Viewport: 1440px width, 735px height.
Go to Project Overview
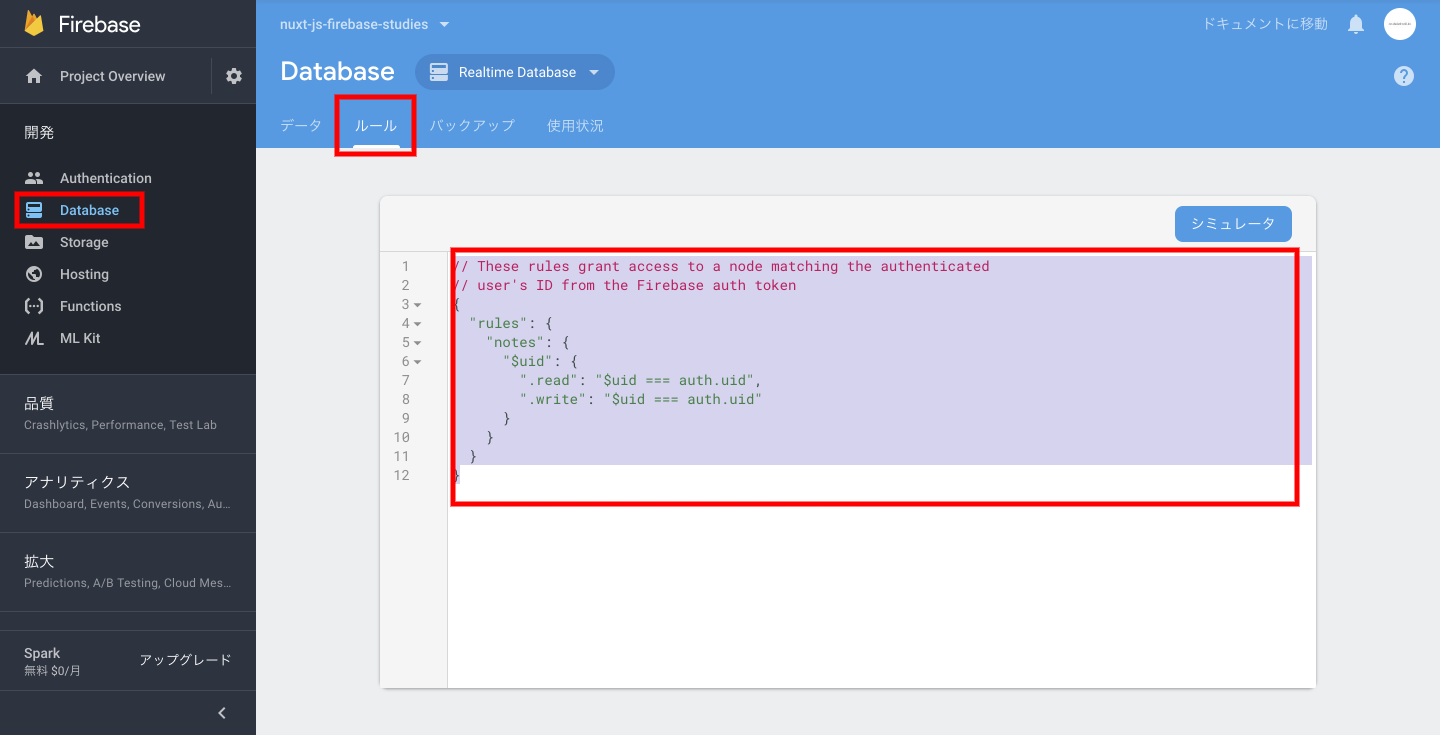coord(113,76)
